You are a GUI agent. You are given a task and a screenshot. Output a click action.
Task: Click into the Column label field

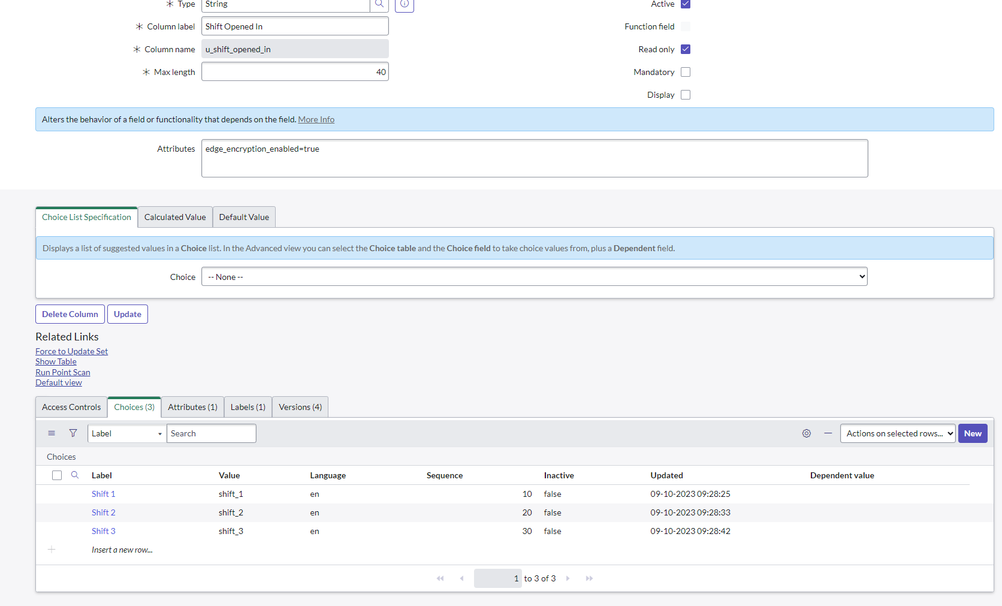point(295,26)
